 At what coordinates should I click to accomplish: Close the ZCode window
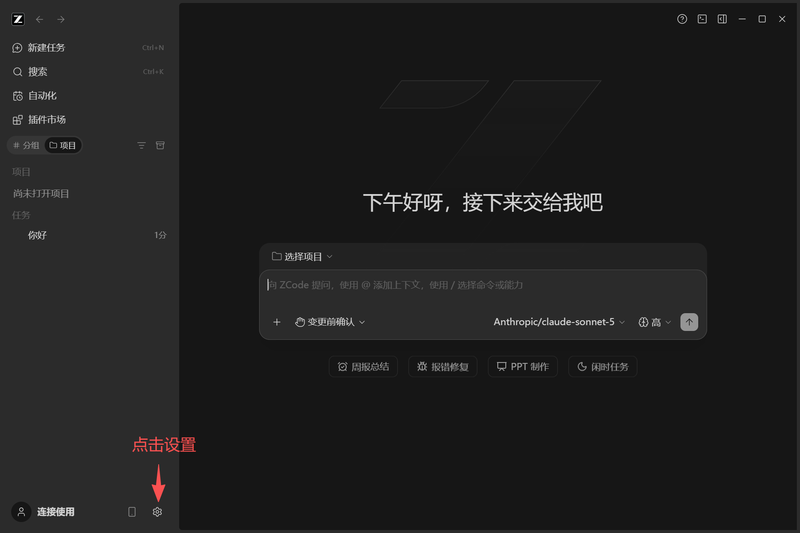click(782, 19)
